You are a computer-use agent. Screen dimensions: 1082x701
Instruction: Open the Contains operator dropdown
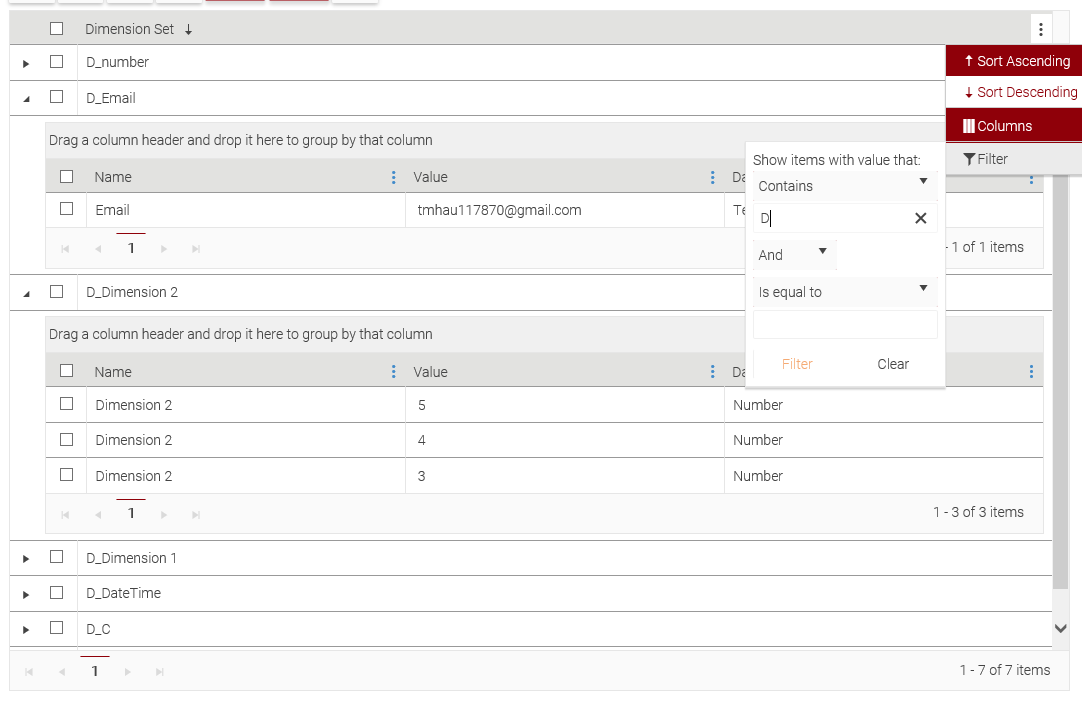point(844,185)
